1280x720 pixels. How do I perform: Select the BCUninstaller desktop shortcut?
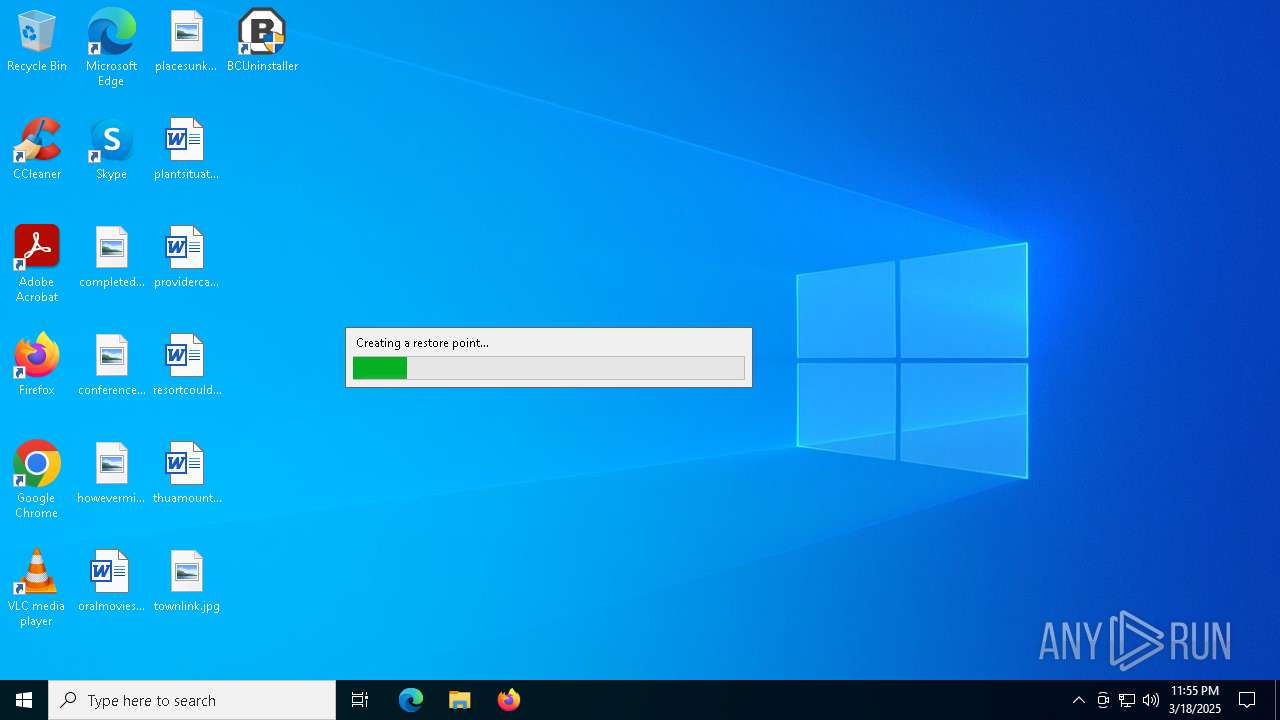[x=262, y=42]
